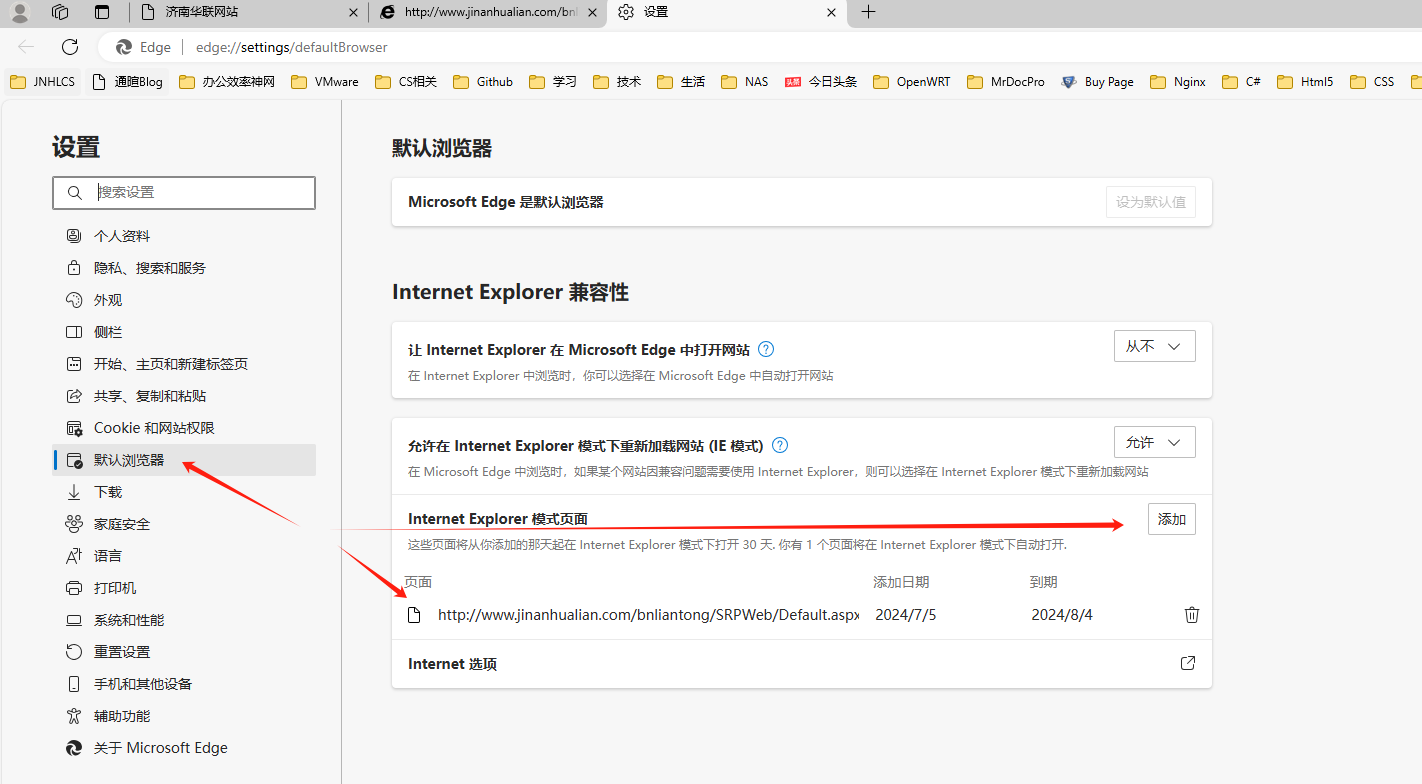Open 外观 settings section
Image resolution: width=1422 pixels, height=784 pixels.
(x=184, y=300)
